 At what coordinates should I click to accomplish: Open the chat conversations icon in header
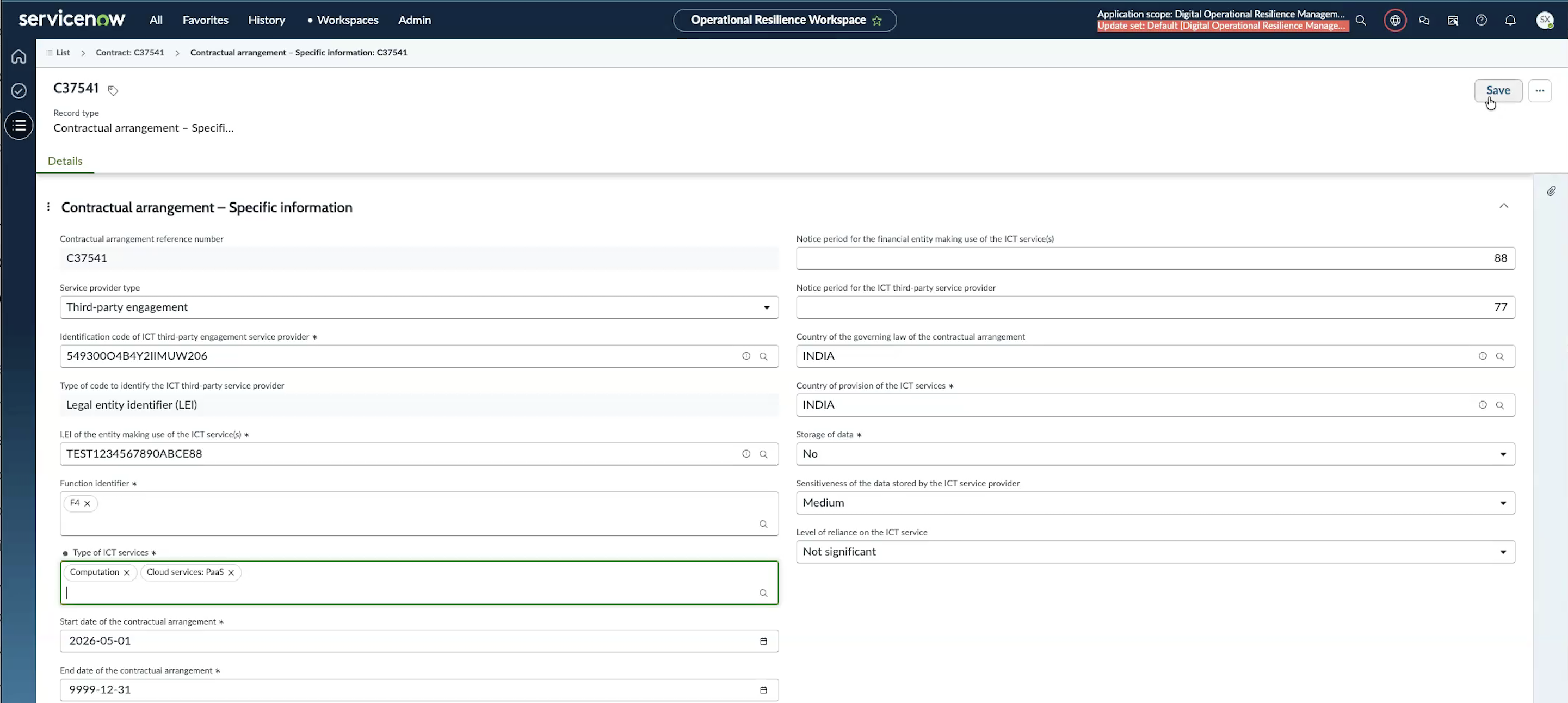point(1424,20)
